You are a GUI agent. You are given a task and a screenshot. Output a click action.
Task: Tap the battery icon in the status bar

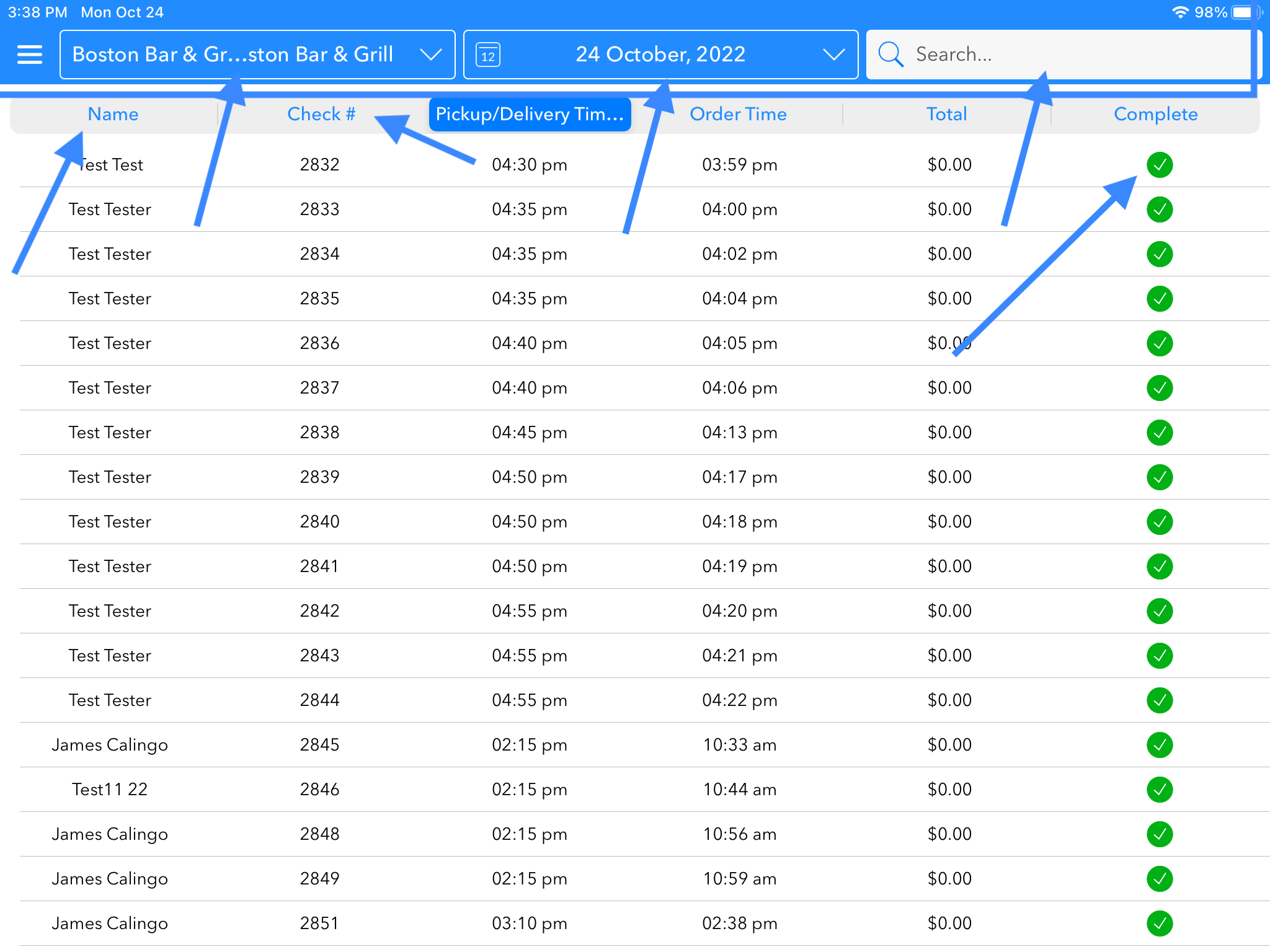coord(1245,12)
